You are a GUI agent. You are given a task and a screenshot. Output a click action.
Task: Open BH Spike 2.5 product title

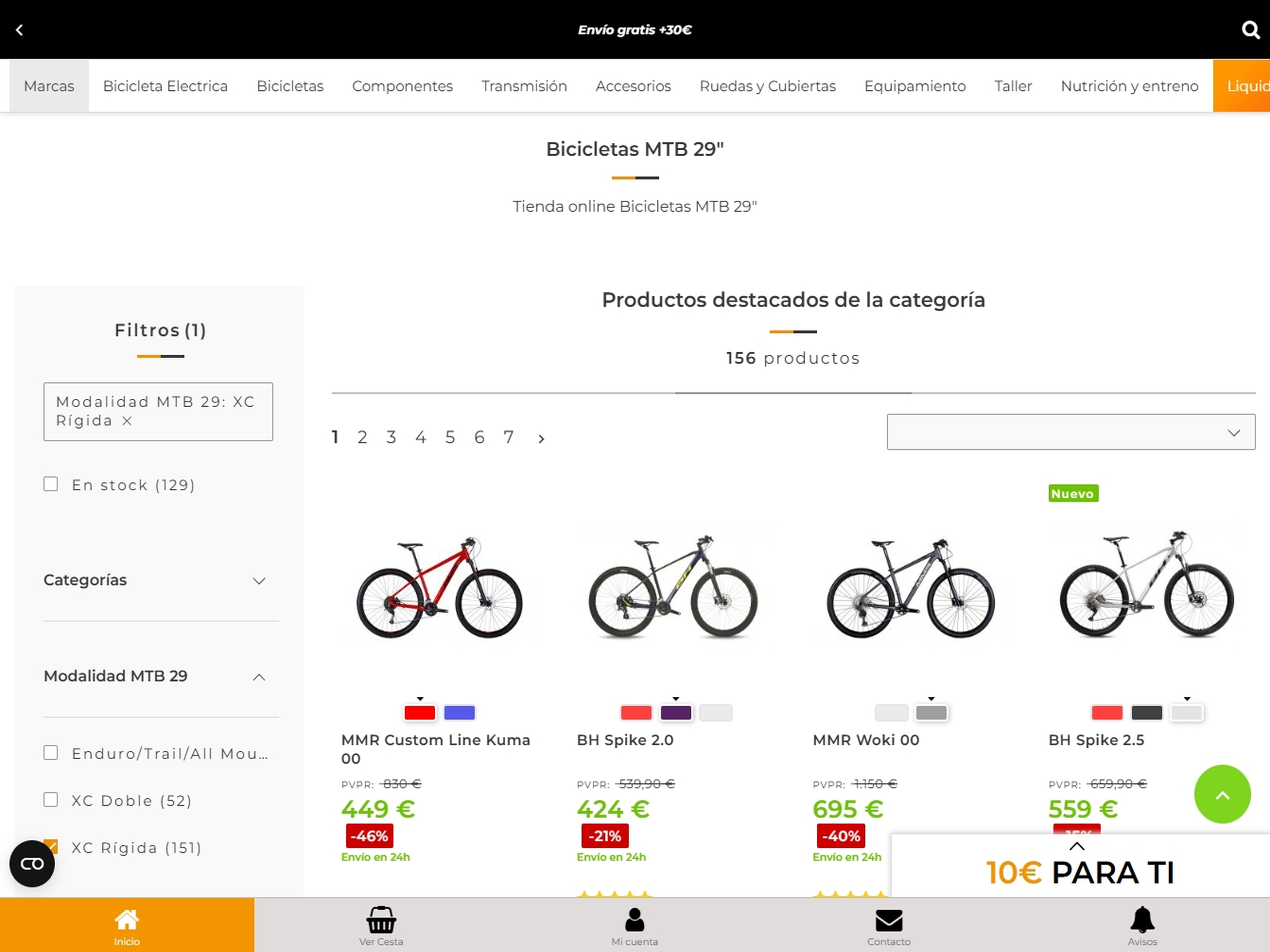click(1096, 740)
